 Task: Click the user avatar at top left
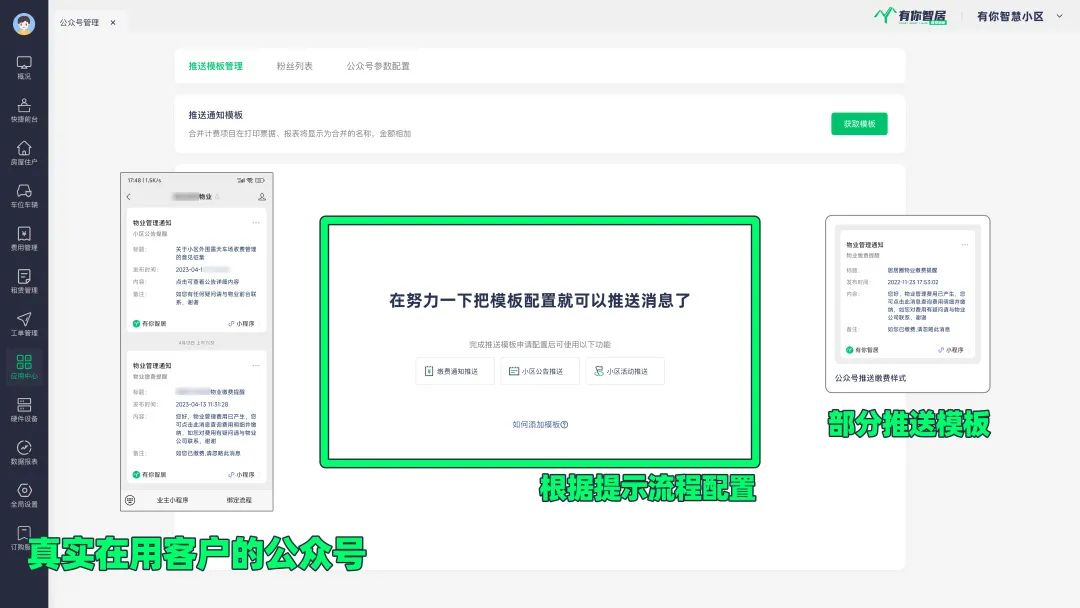(24, 24)
